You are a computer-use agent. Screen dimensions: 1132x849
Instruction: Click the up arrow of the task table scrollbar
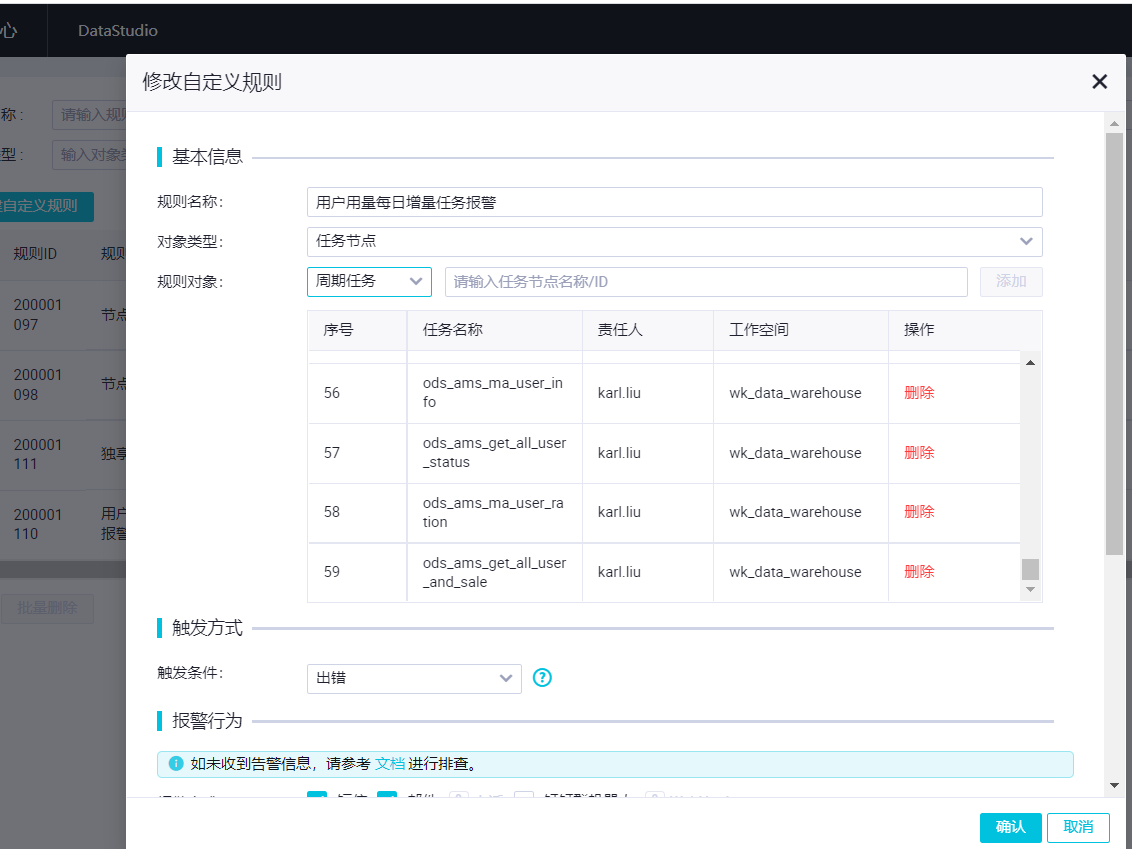[x=1030, y=362]
